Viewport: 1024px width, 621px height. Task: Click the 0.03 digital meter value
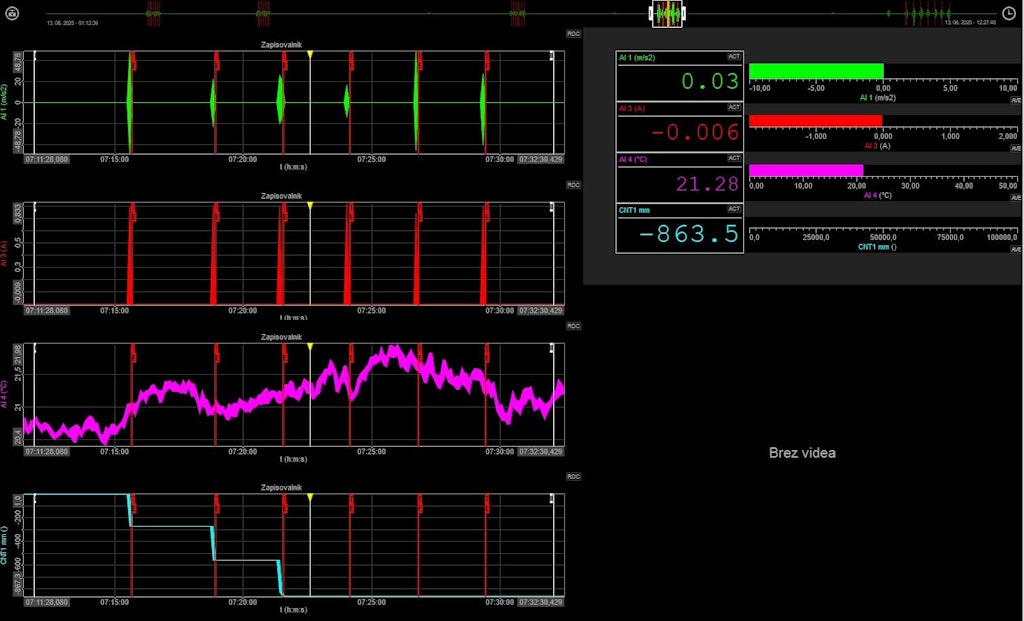point(710,82)
